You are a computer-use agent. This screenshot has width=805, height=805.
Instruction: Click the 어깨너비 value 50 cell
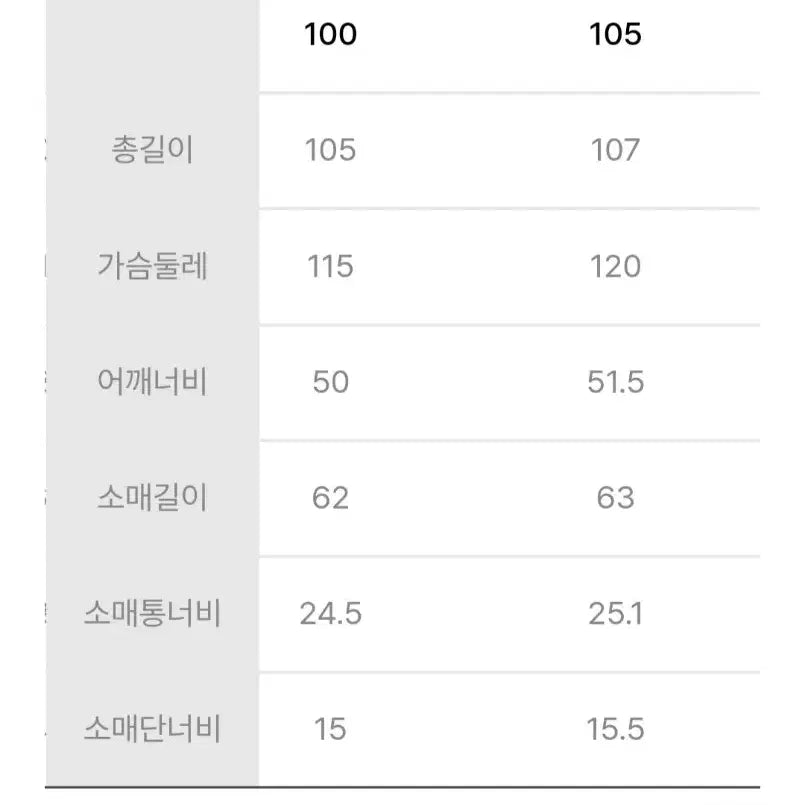330,382
